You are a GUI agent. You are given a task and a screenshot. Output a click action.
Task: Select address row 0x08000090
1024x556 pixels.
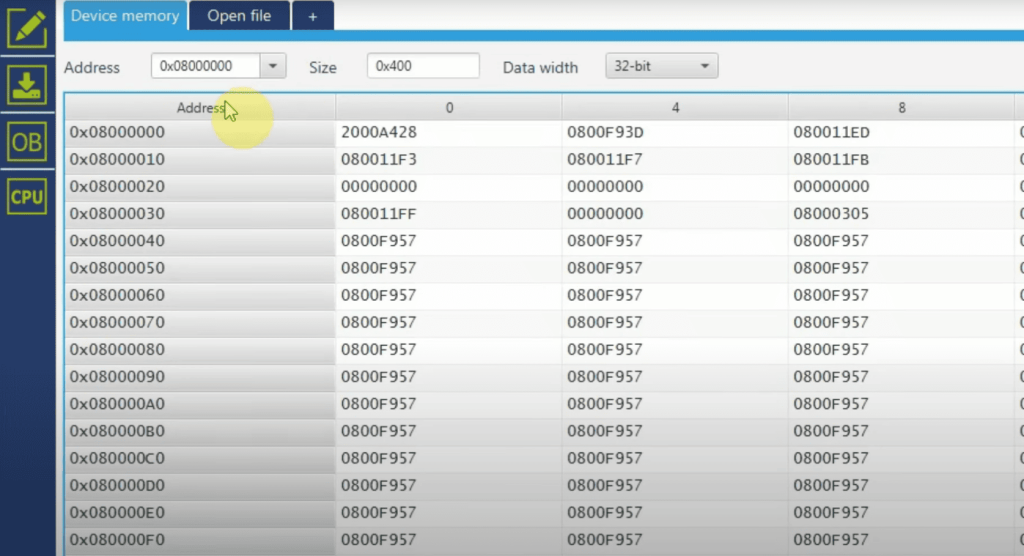pos(200,376)
